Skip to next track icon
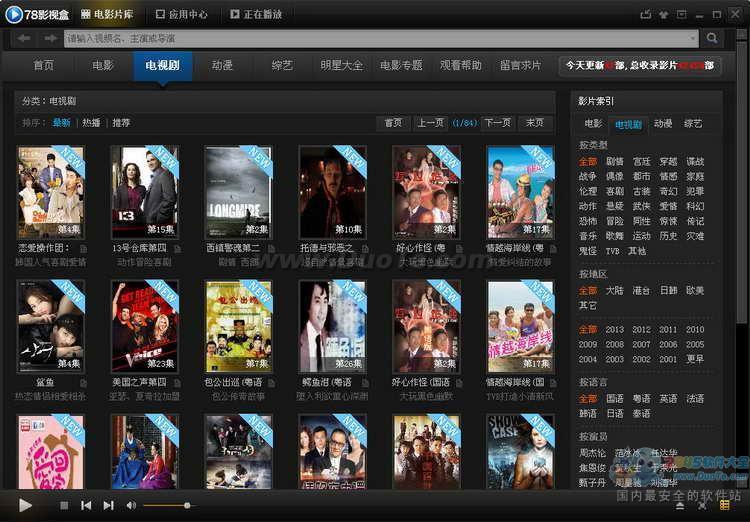 [x=109, y=505]
